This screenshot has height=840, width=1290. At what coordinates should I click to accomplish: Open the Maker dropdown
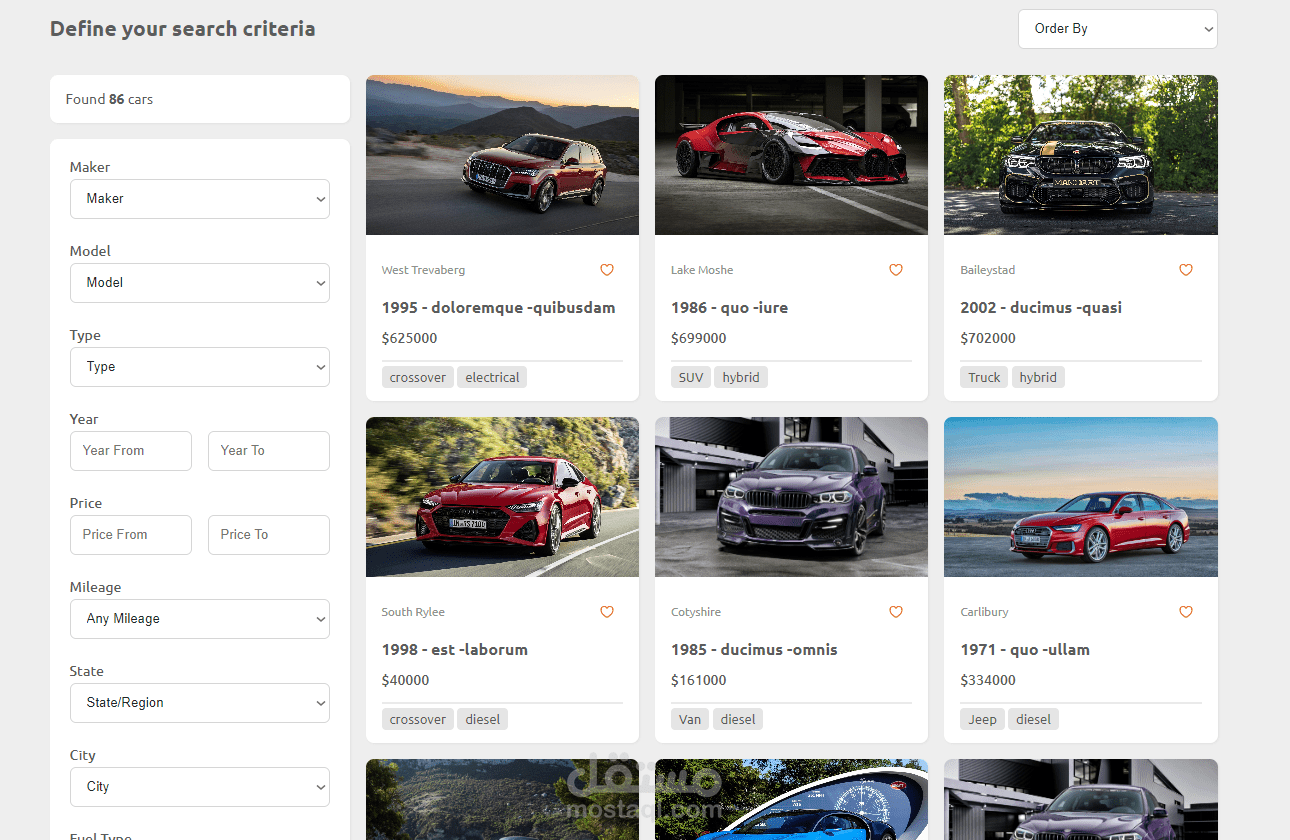pyautogui.click(x=200, y=199)
